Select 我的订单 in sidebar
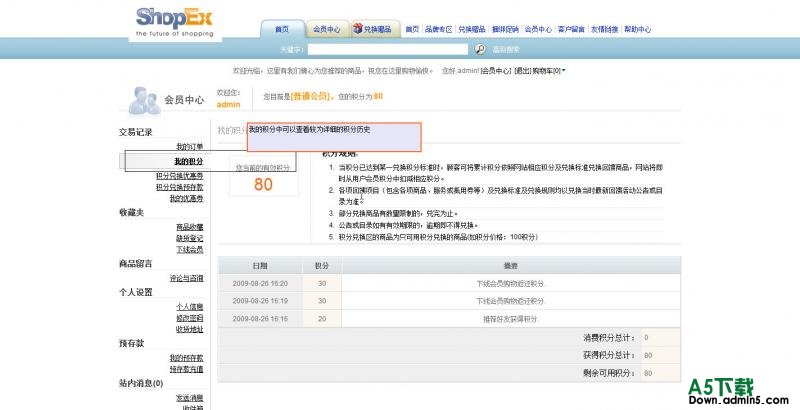800x410 pixels. (x=189, y=147)
